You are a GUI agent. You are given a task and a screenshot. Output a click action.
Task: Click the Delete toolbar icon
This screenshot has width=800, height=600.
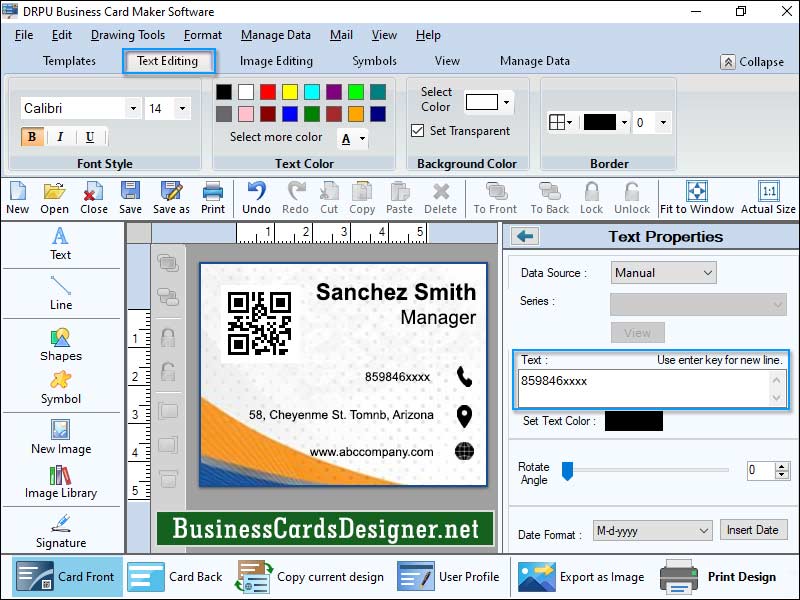coord(441,198)
